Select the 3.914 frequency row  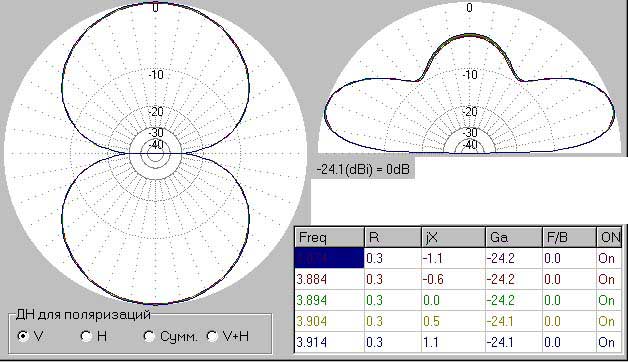(458, 342)
